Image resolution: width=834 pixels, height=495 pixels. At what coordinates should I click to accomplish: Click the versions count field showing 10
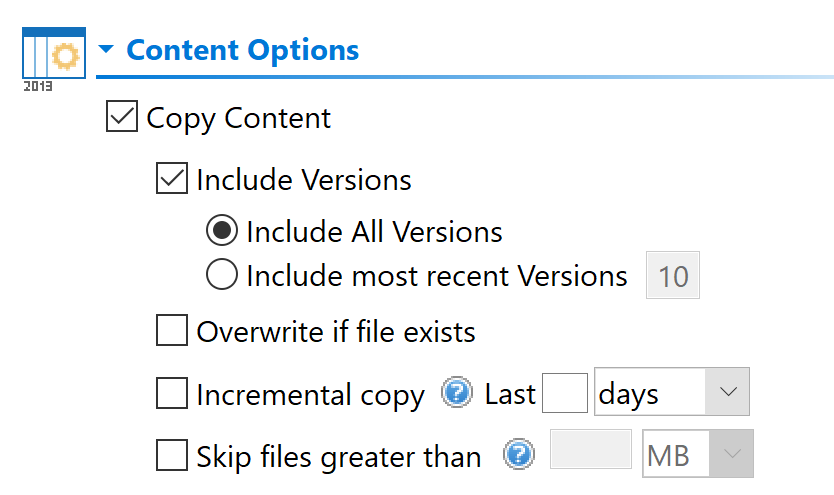click(673, 275)
